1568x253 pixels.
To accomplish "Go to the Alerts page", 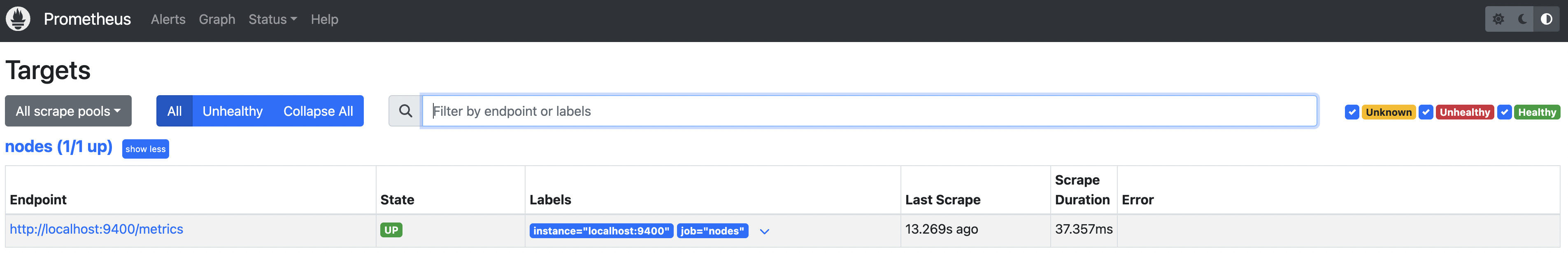I will click(168, 19).
